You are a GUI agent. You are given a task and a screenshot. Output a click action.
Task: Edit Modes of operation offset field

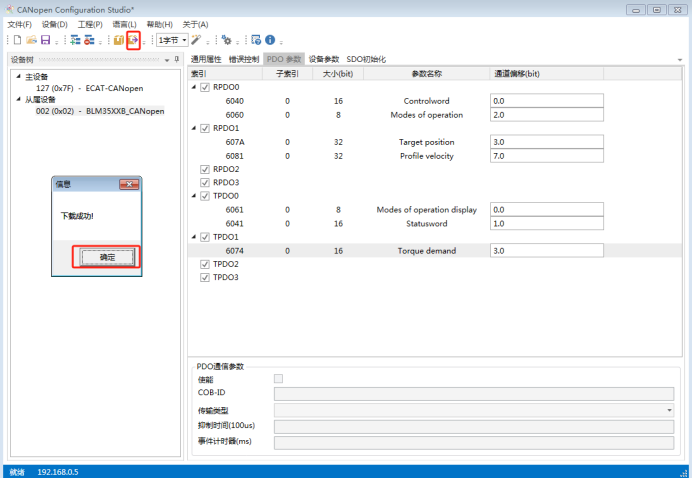[x=546, y=115]
